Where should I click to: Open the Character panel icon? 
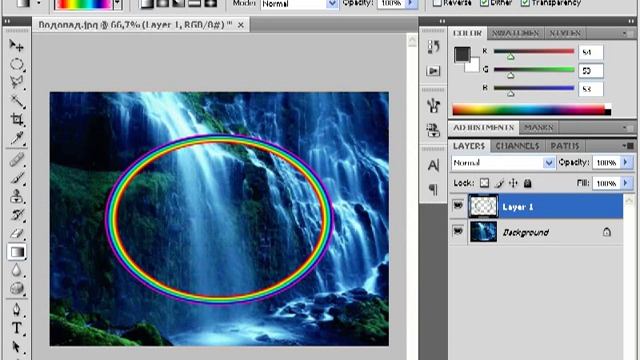tap(433, 165)
